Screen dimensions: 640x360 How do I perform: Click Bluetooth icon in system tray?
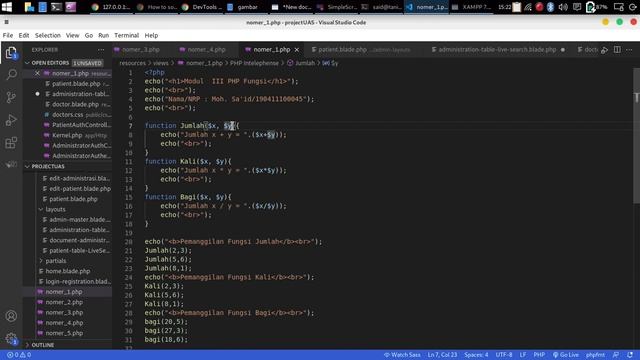tap(550, 7)
